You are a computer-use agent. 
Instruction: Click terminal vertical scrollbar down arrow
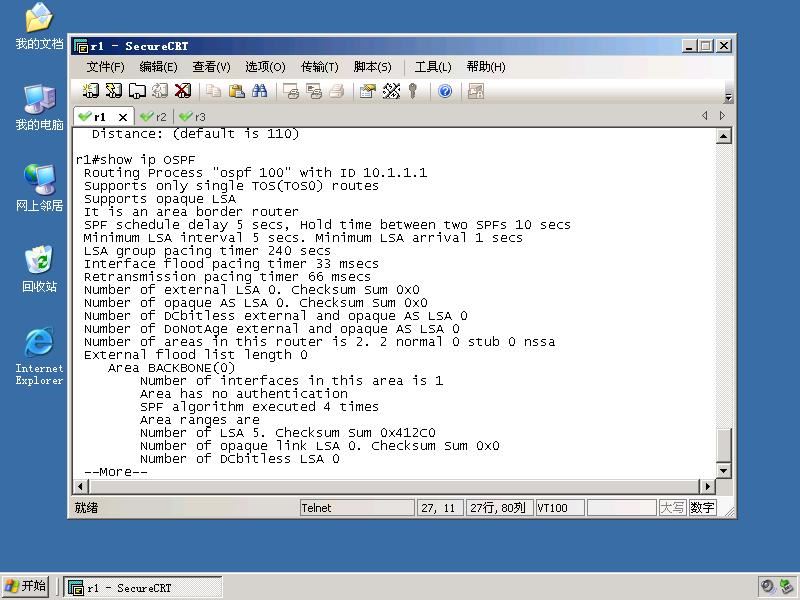pyautogui.click(x=723, y=471)
